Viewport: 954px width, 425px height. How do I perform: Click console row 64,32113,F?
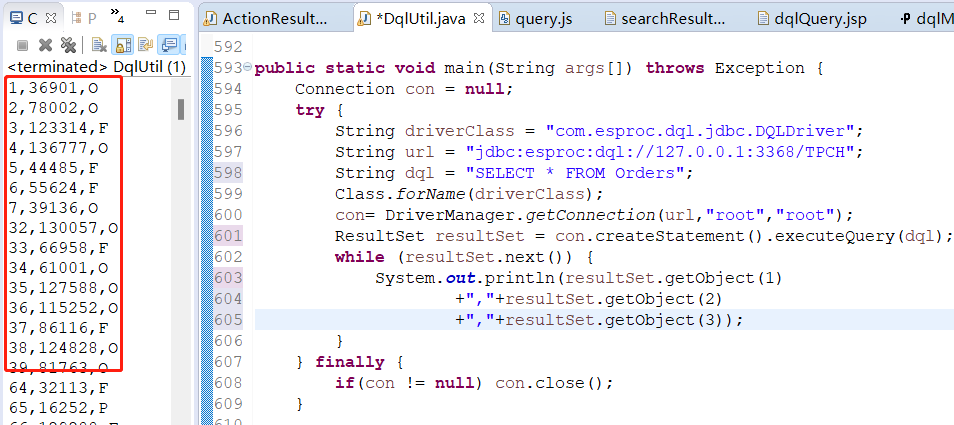point(58,387)
